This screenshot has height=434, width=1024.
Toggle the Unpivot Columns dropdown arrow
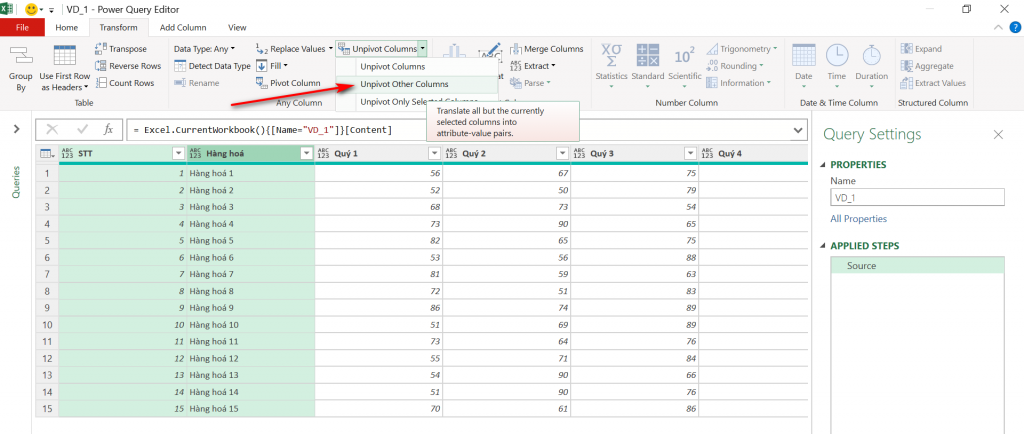[x=423, y=49]
